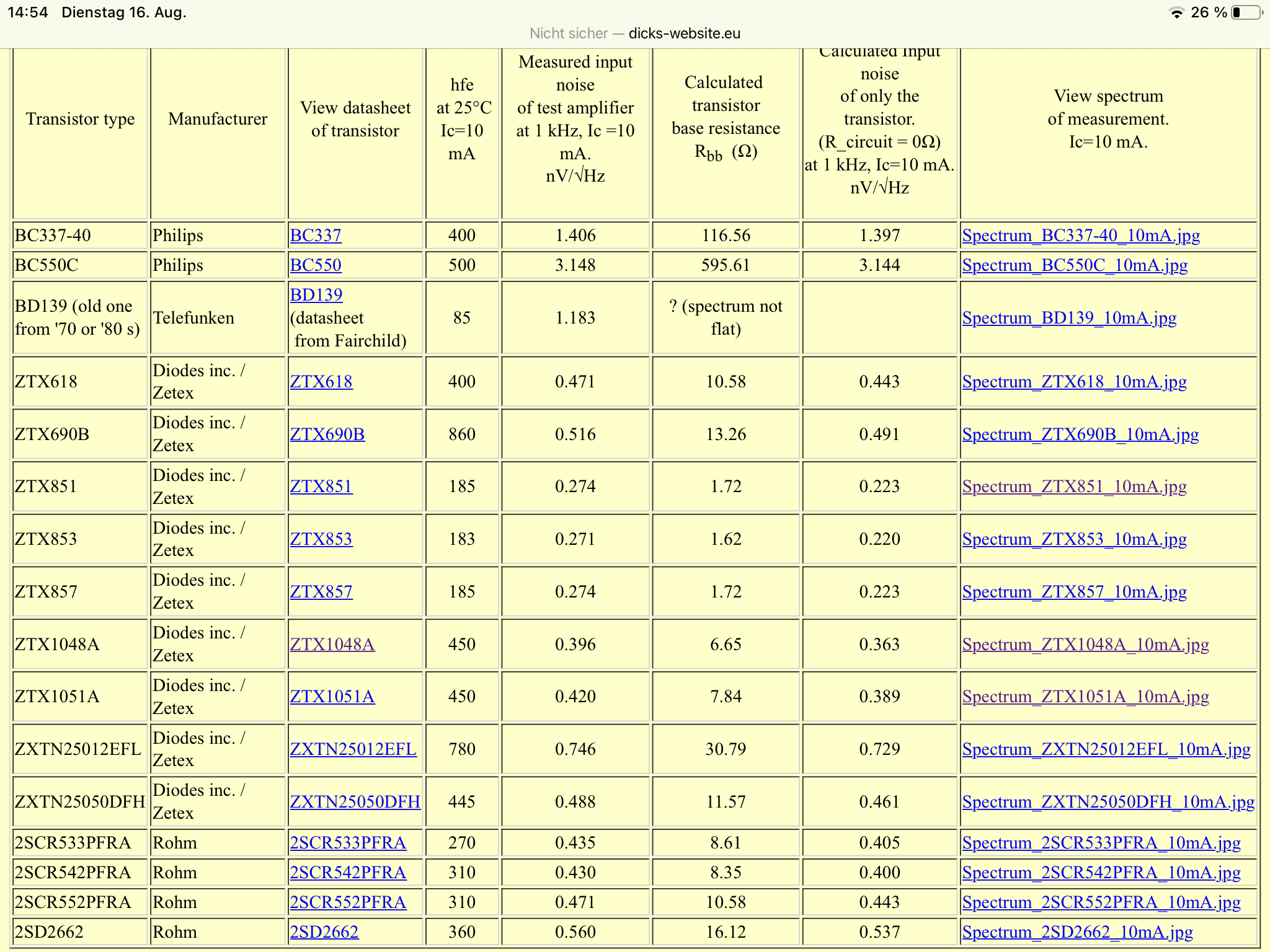The image size is (1270, 952).
Task: View Spectrum_ZTX1051A_10mA.jpg
Action: tap(1086, 697)
